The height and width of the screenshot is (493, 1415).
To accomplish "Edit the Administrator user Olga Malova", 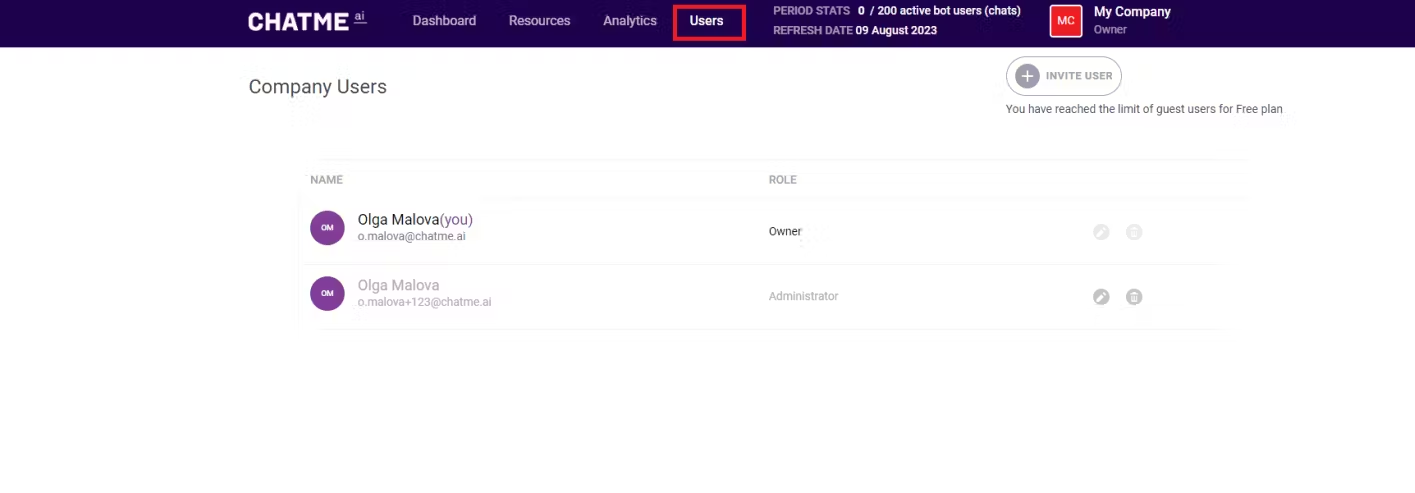I will [x=1101, y=297].
